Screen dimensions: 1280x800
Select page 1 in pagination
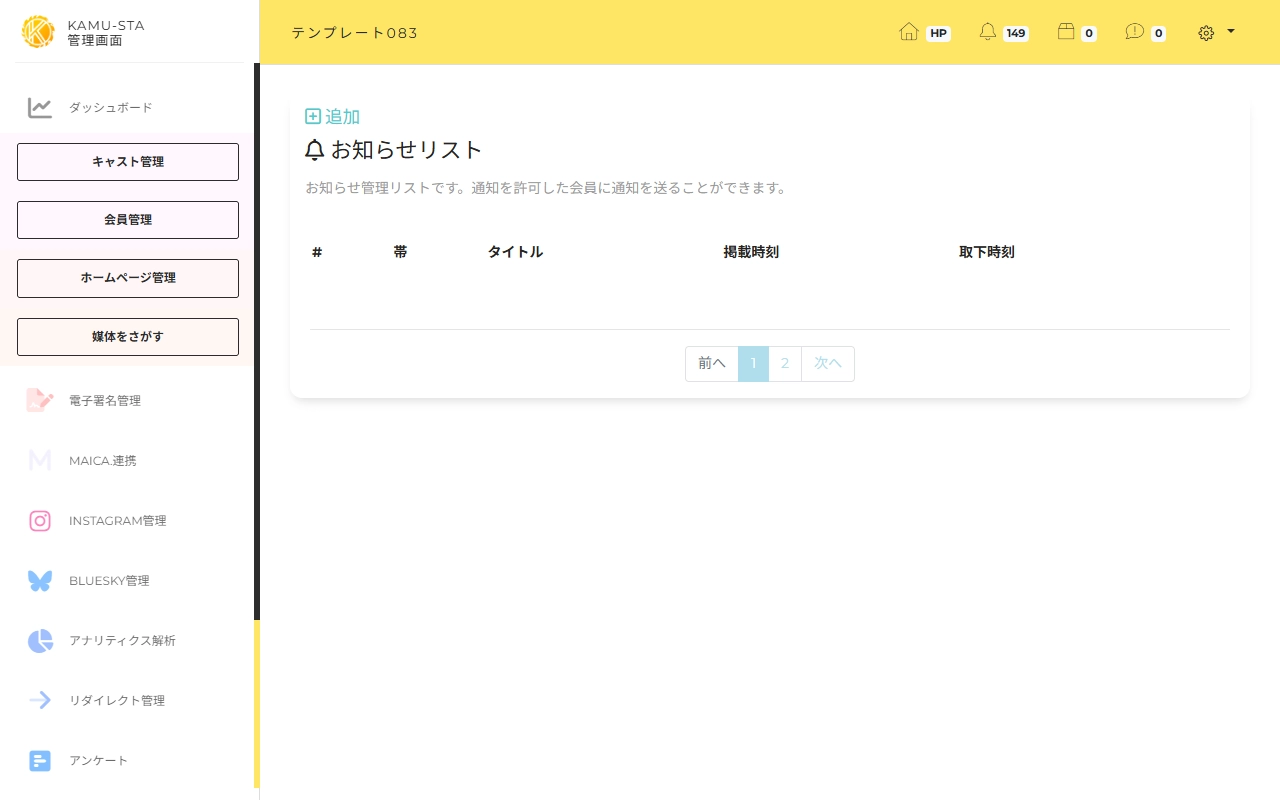753,364
